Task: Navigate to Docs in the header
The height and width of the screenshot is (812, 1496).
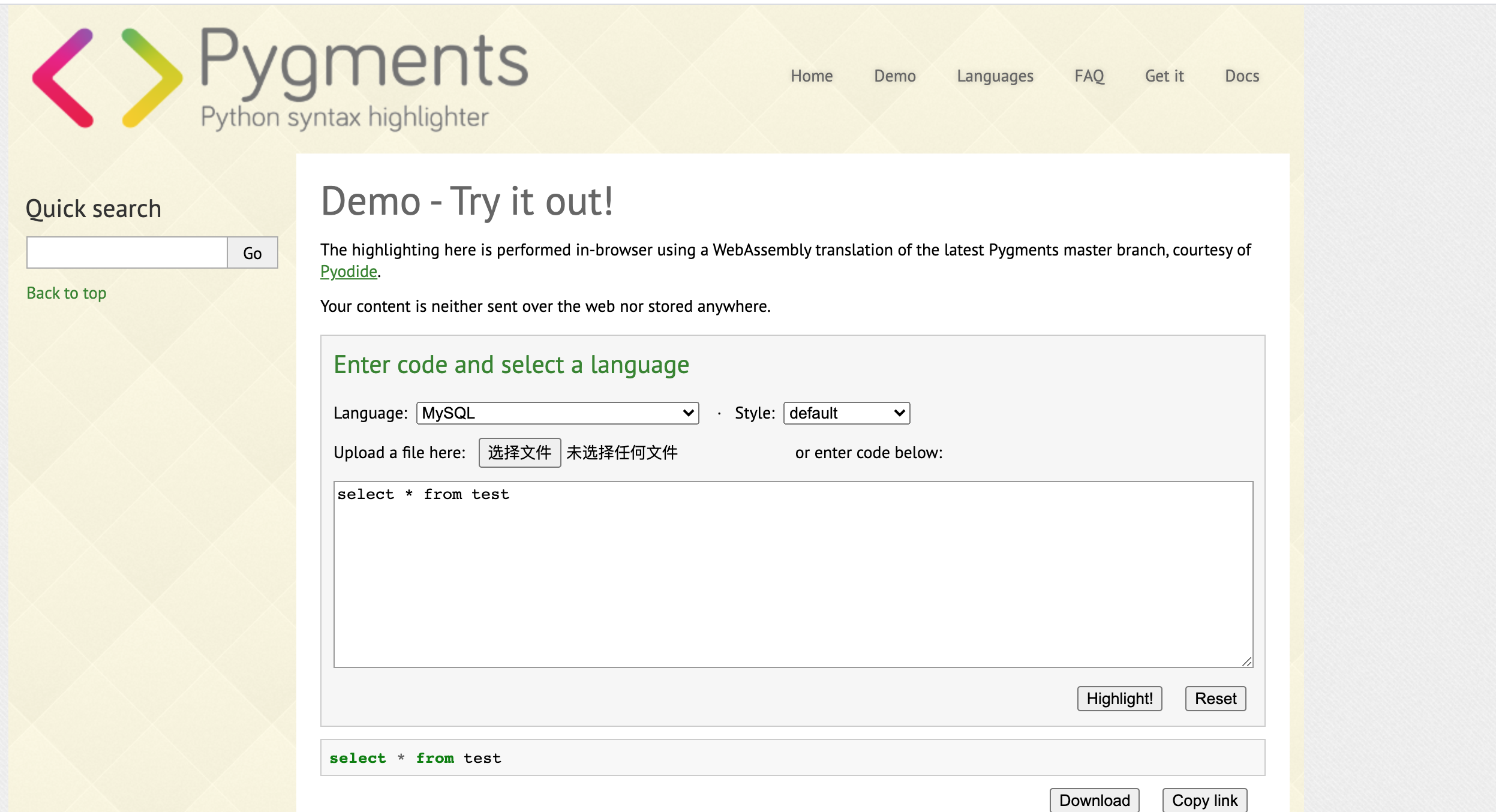Action: (x=1242, y=76)
